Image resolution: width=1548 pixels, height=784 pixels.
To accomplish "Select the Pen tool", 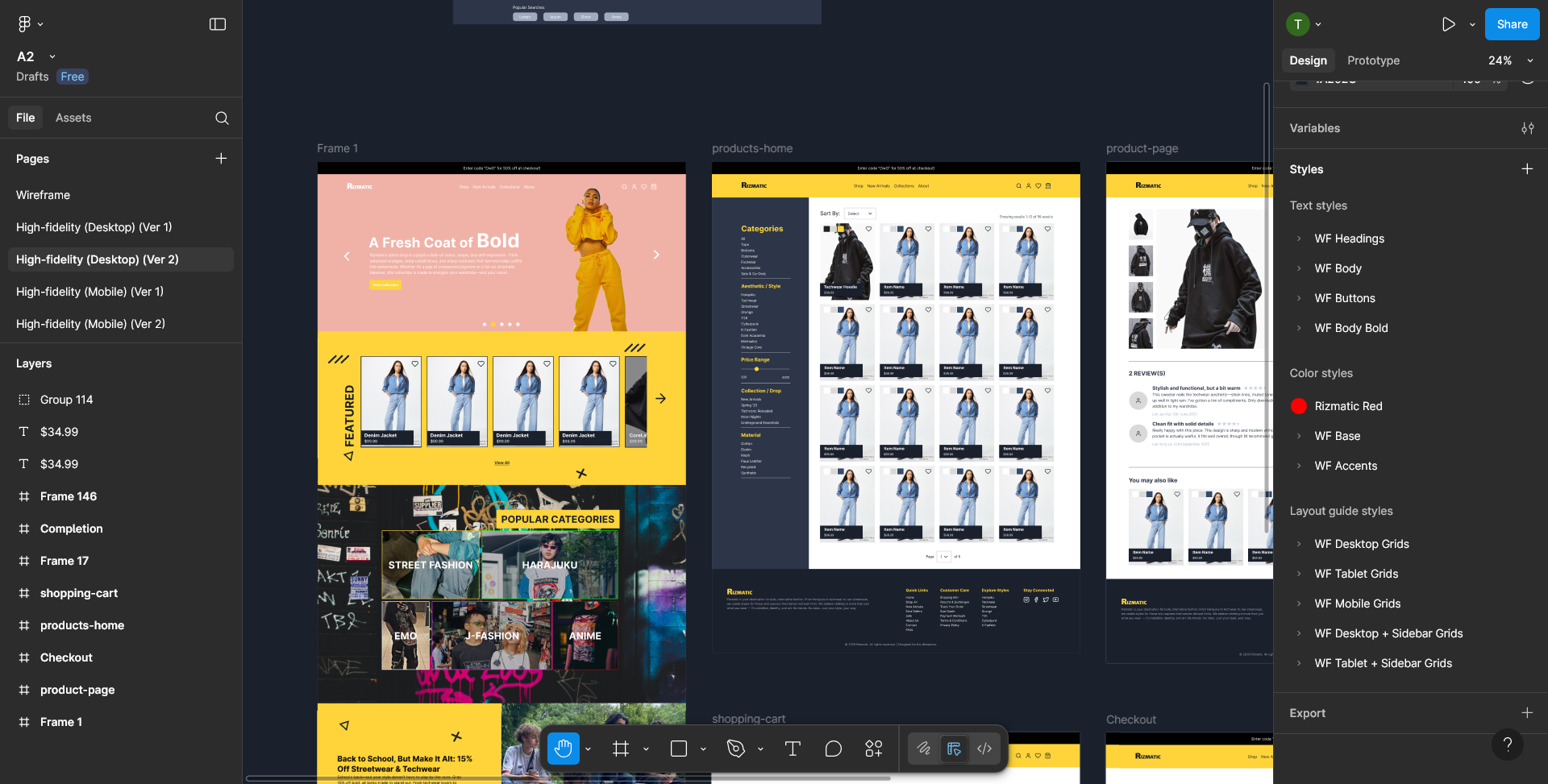I will pyautogui.click(x=735, y=749).
